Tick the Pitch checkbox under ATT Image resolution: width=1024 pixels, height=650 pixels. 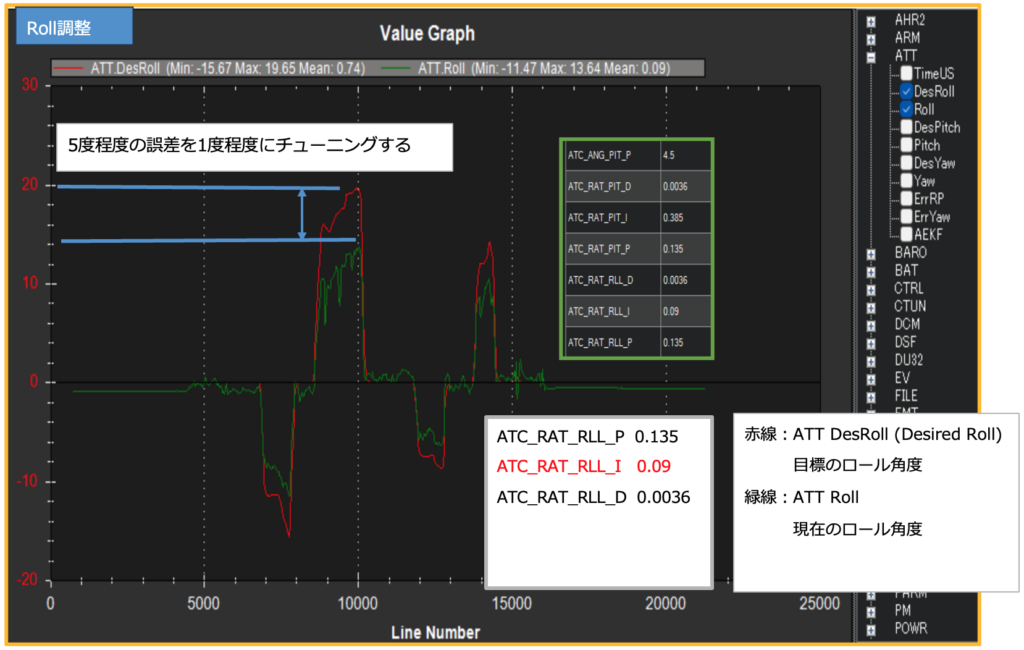(x=906, y=144)
